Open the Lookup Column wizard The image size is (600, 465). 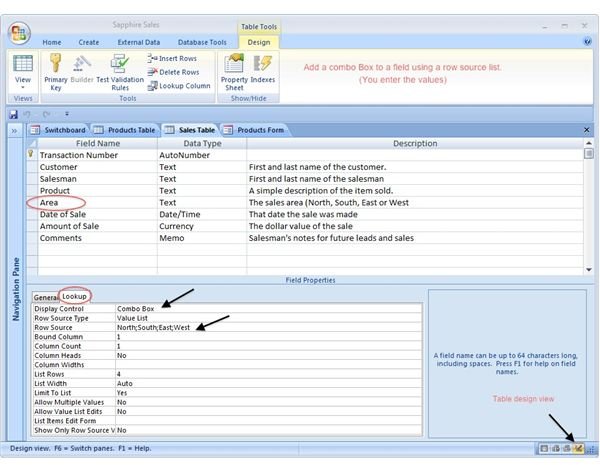click(x=179, y=86)
